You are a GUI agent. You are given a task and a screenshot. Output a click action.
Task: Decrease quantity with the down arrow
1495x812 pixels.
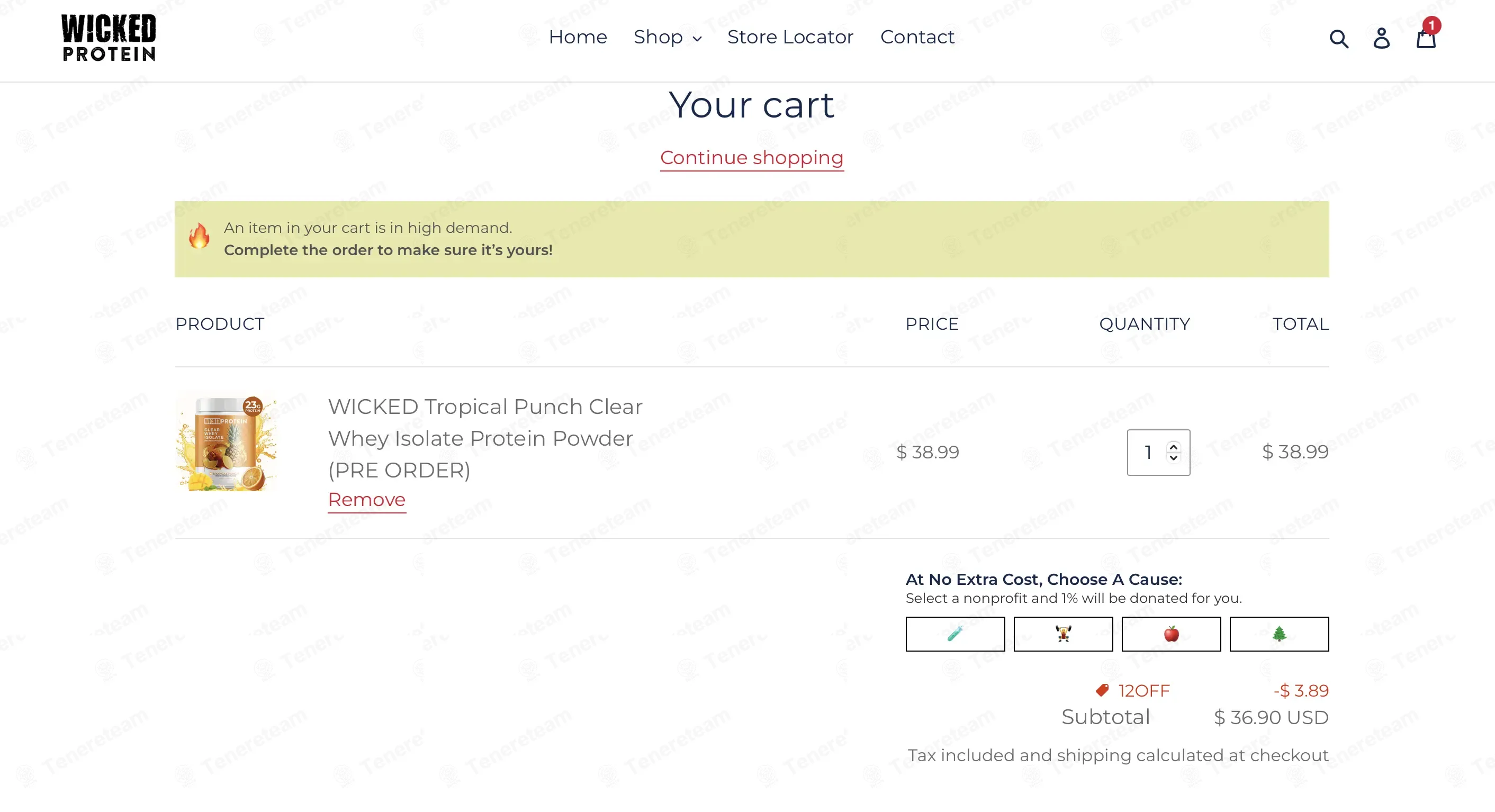click(1174, 457)
